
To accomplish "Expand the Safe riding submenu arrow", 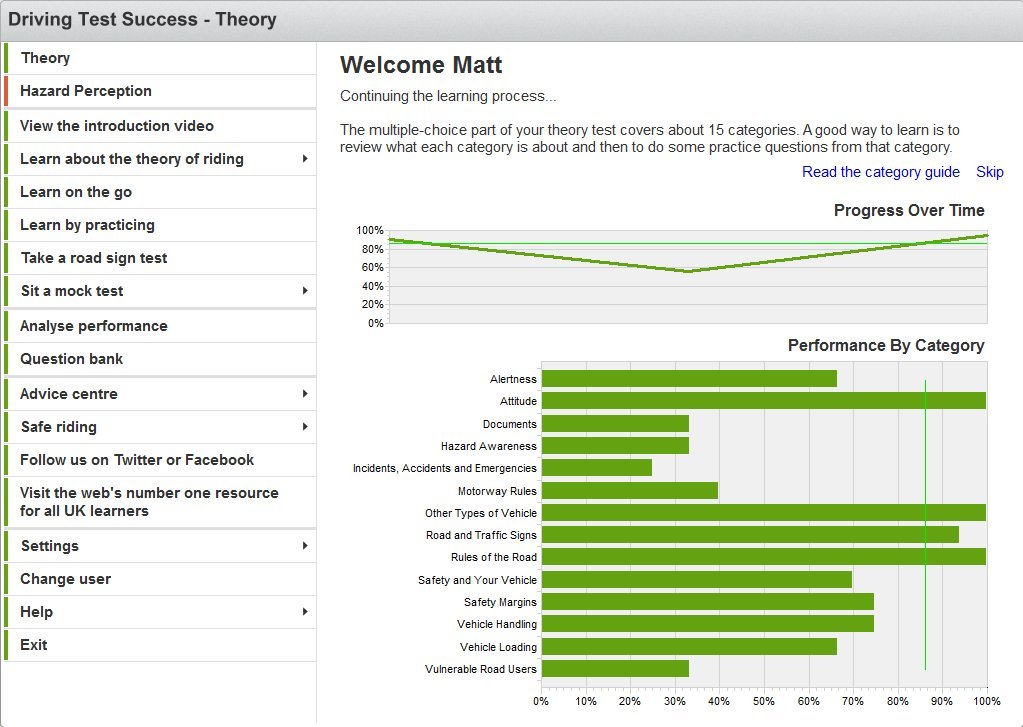I will pyautogui.click(x=304, y=427).
